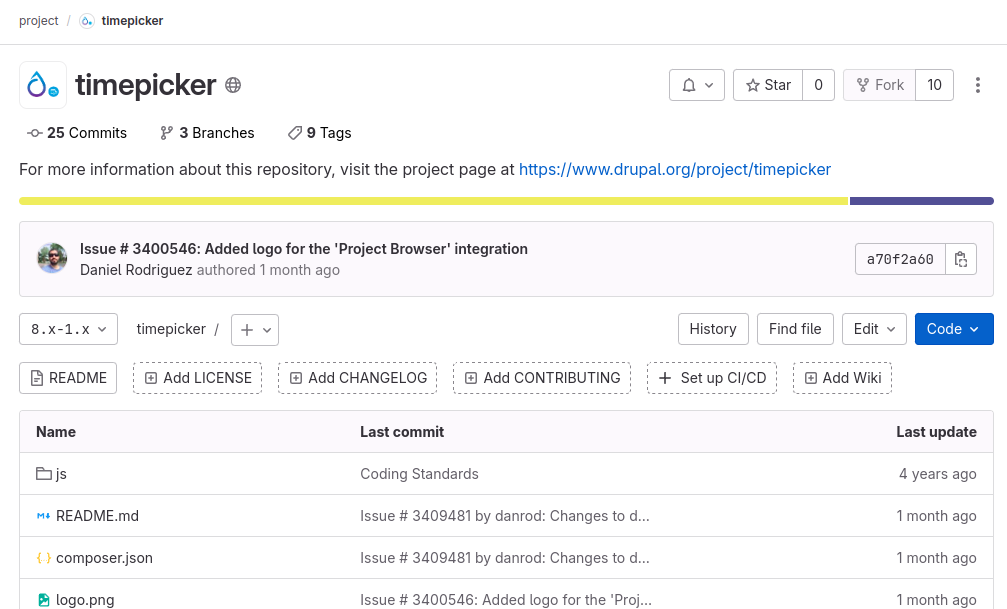1007x609 pixels.
Task: Click Add LICENSE
Action: pyautogui.click(x=198, y=378)
